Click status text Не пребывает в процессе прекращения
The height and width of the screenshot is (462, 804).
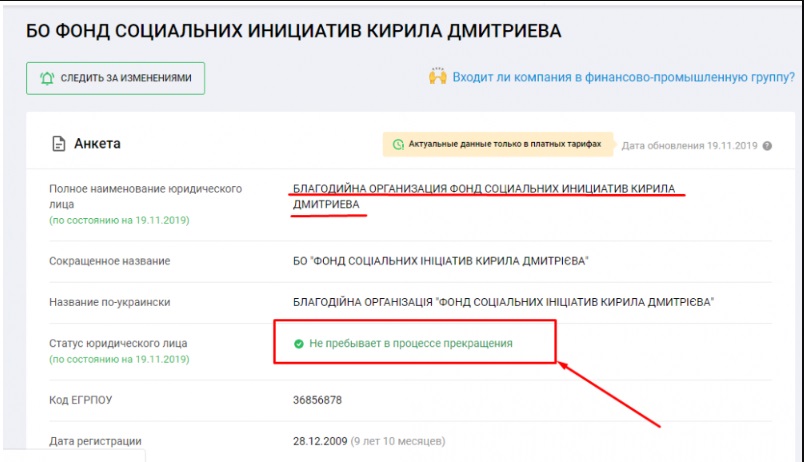click(410, 343)
